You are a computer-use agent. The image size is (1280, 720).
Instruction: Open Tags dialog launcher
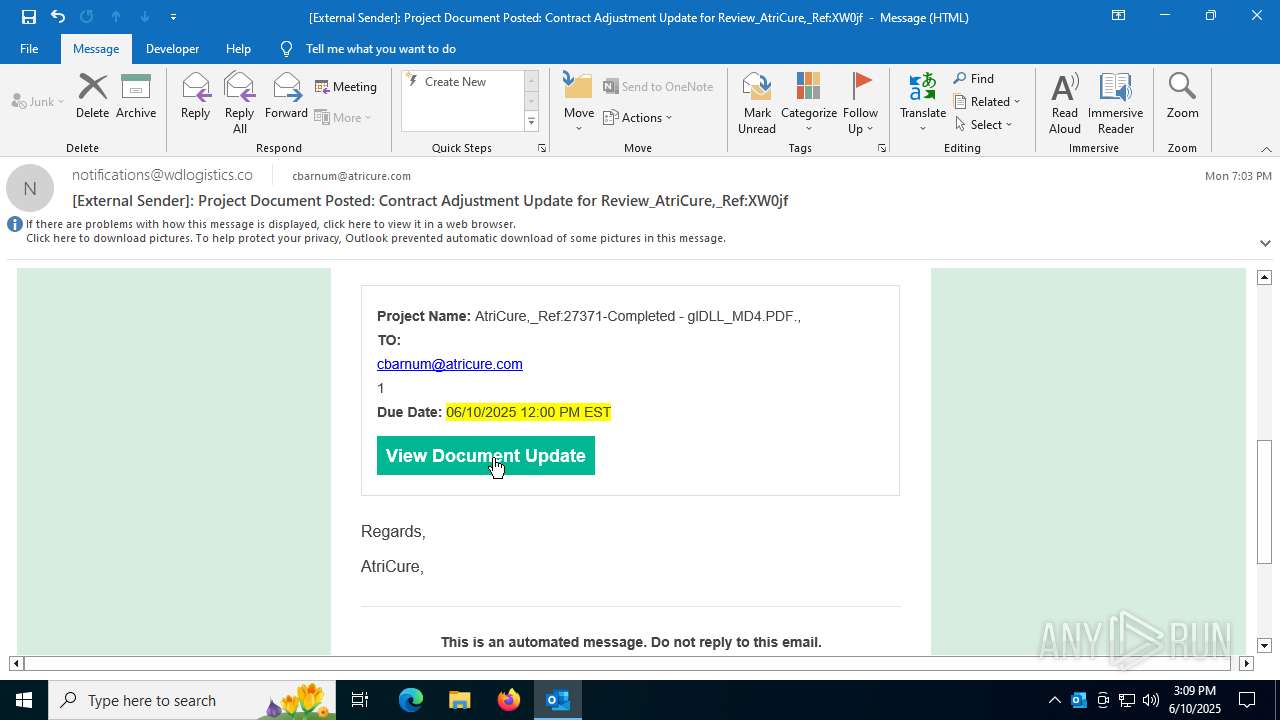882,148
